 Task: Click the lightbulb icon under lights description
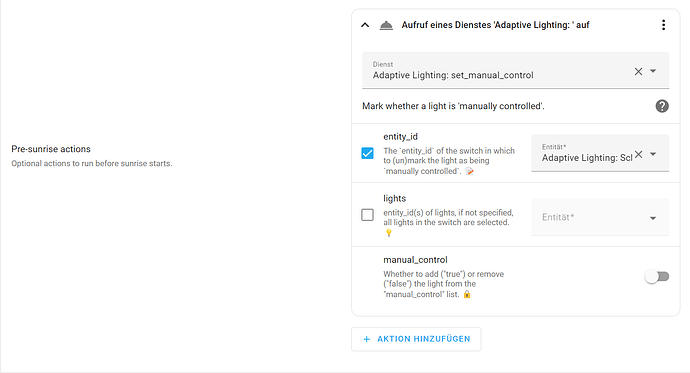pos(389,233)
